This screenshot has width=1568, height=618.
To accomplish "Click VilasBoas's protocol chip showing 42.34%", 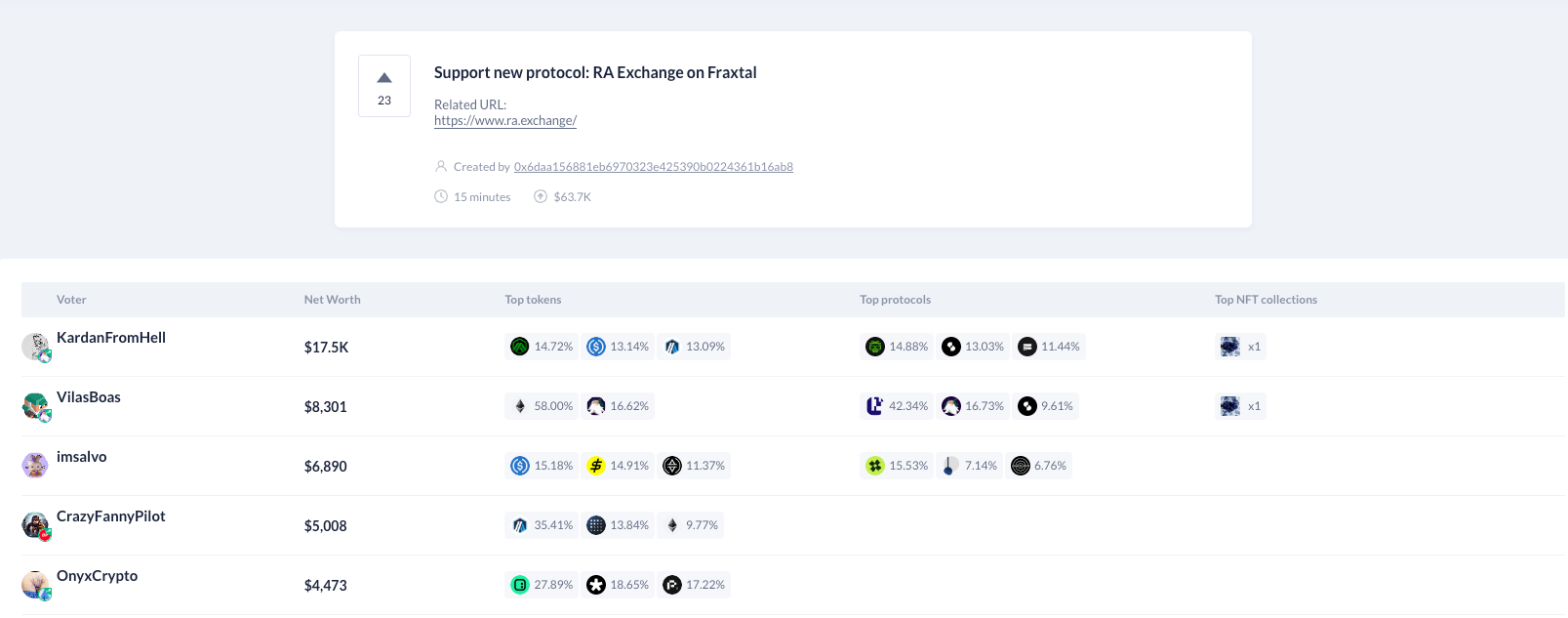I will pyautogui.click(x=897, y=406).
